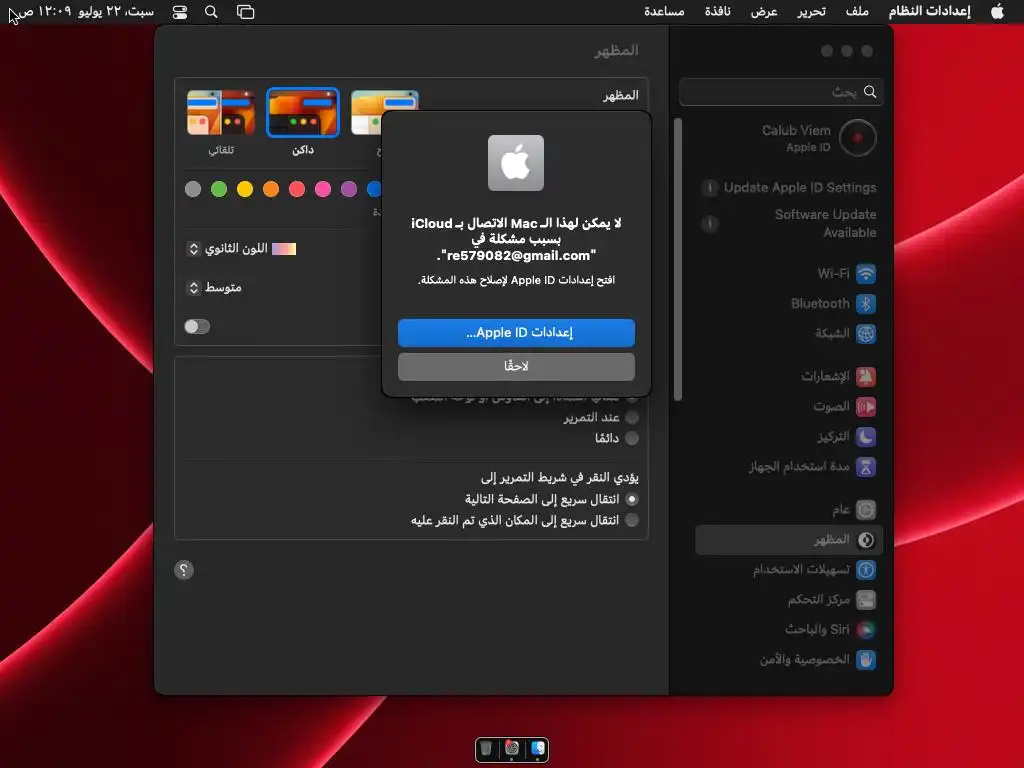Select the المظهر appearance icon in sidebar
Screen dimensions: 1024x768
865,539
